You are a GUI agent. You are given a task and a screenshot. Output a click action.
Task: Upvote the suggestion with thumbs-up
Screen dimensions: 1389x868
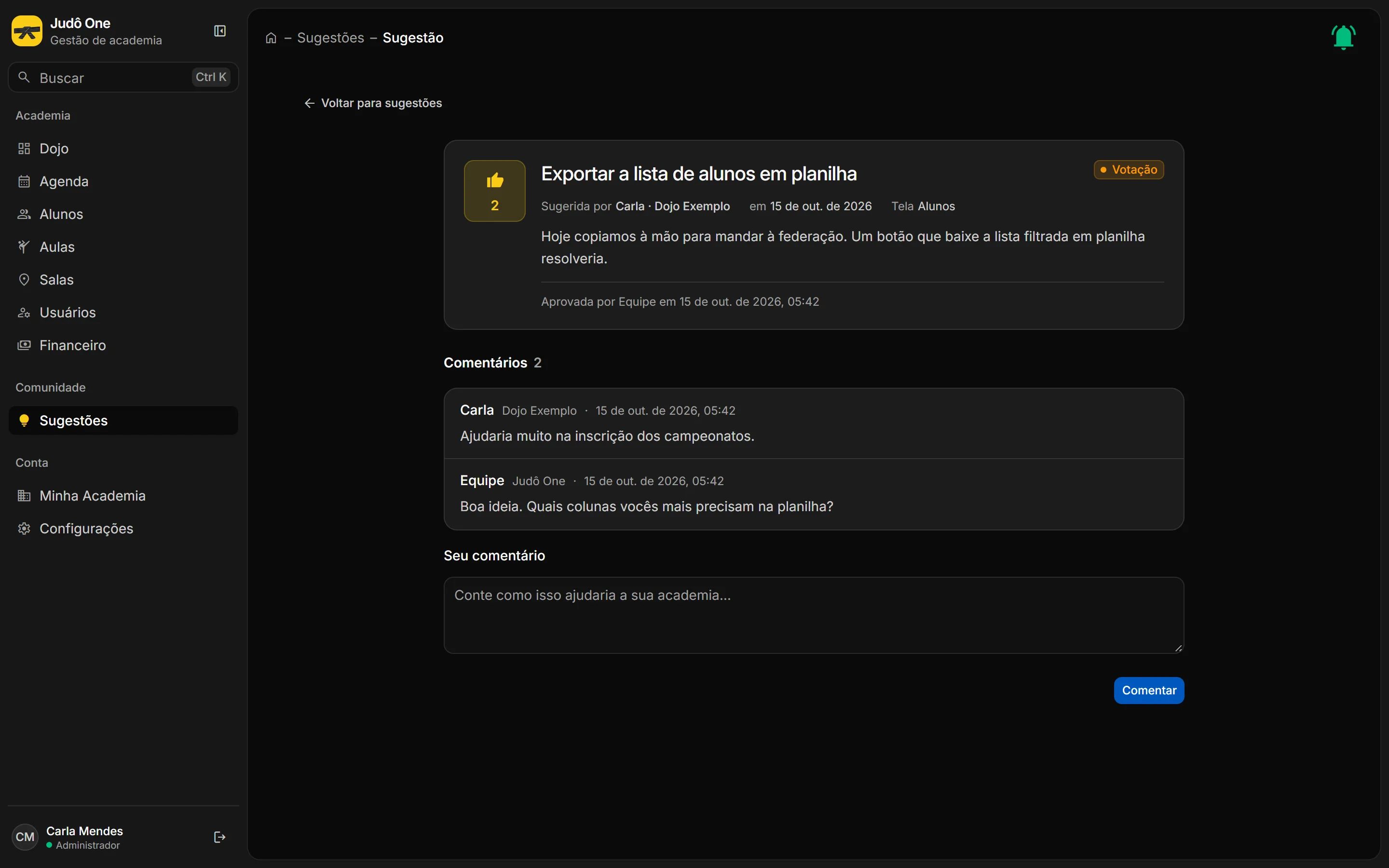(x=494, y=190)
